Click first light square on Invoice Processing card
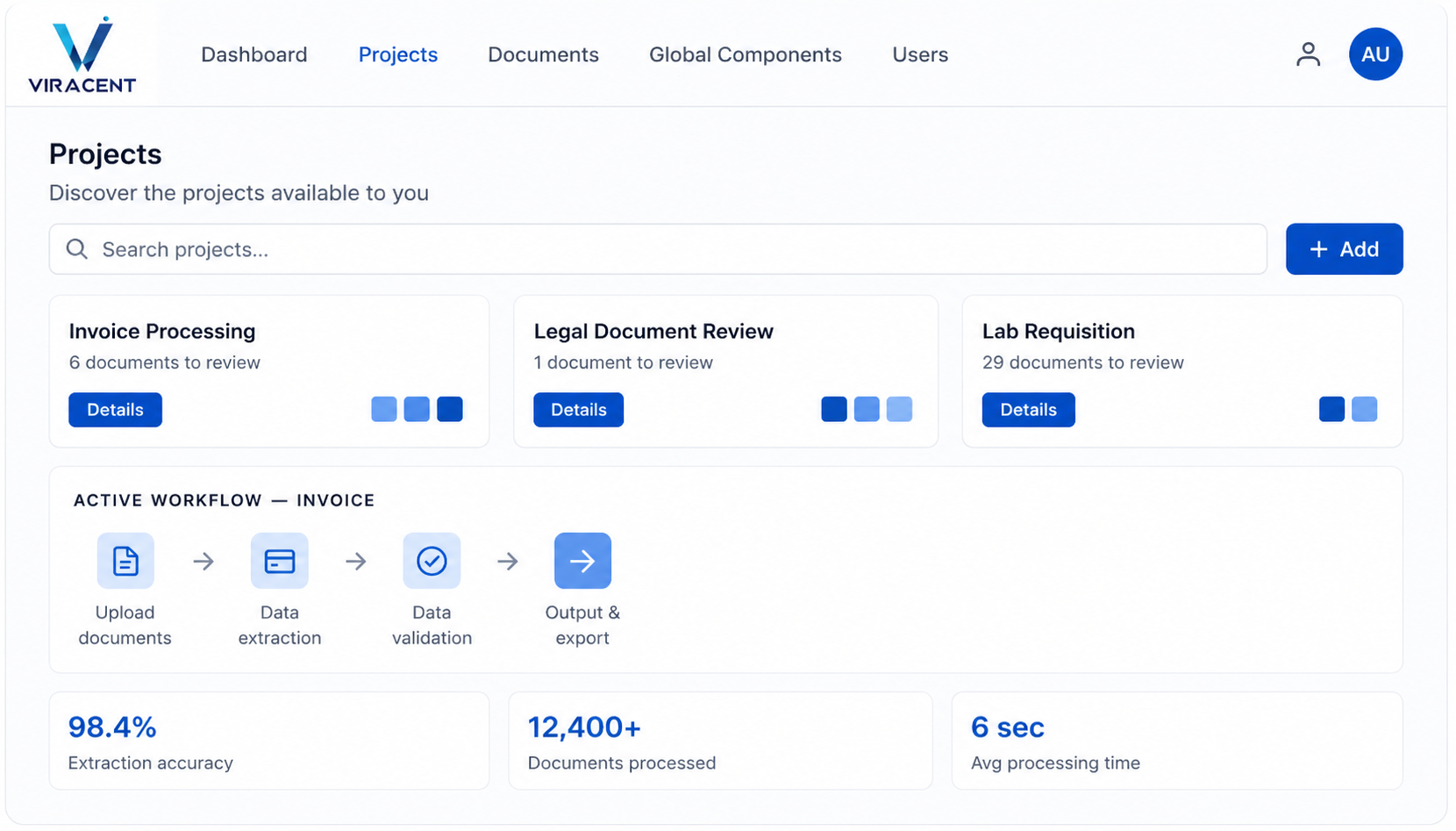The image size is (1456, 831). click(x=384, y=409)
